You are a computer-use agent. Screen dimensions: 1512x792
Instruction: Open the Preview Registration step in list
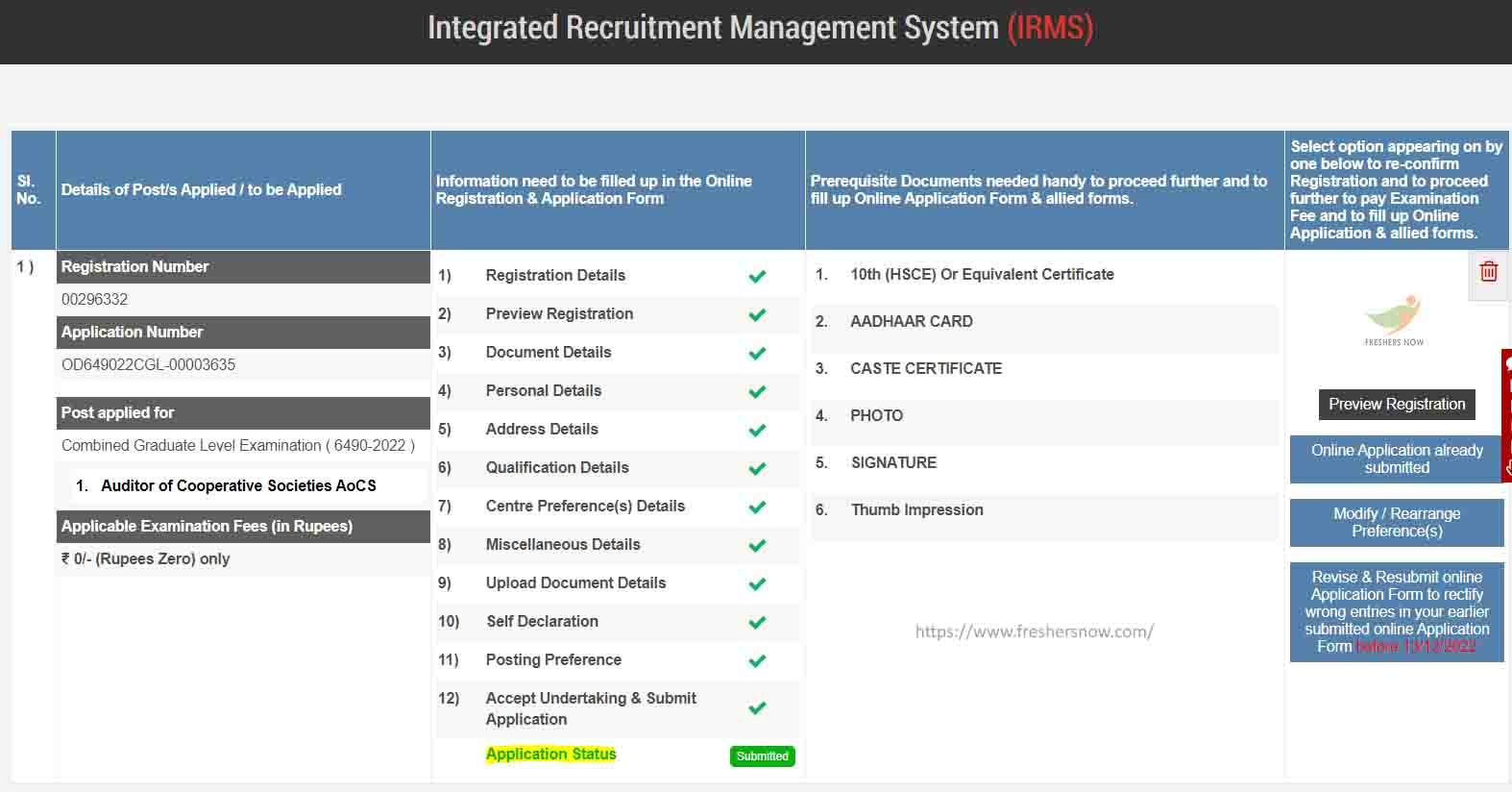tap(559, 313)
